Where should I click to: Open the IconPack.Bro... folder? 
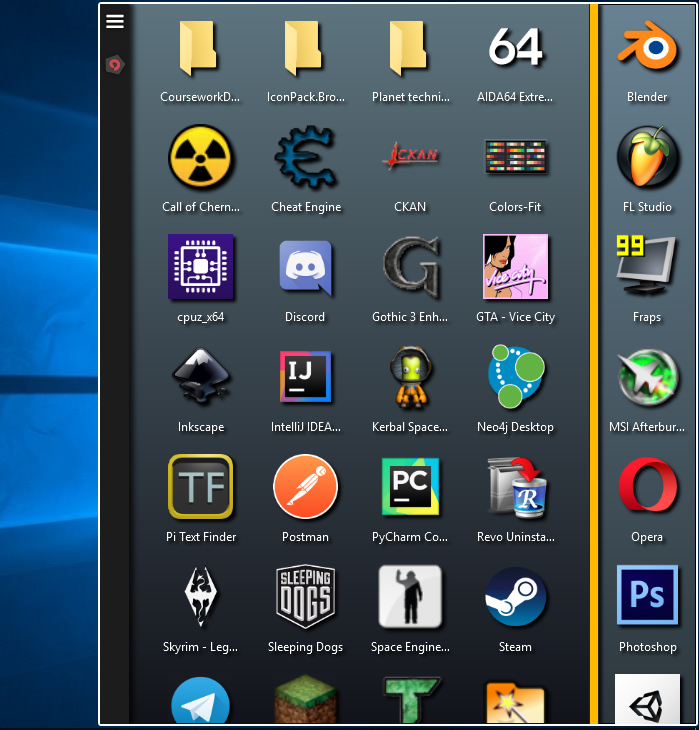[x=305, y=48]
